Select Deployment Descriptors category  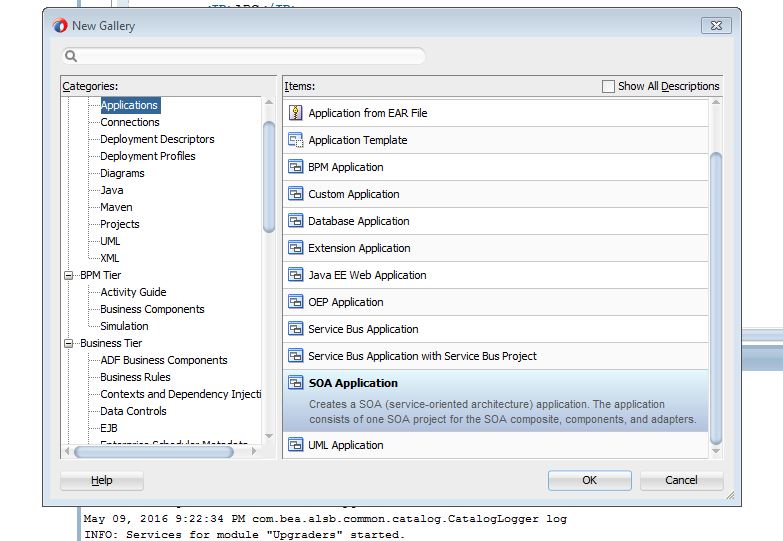(x=157, y=139)
